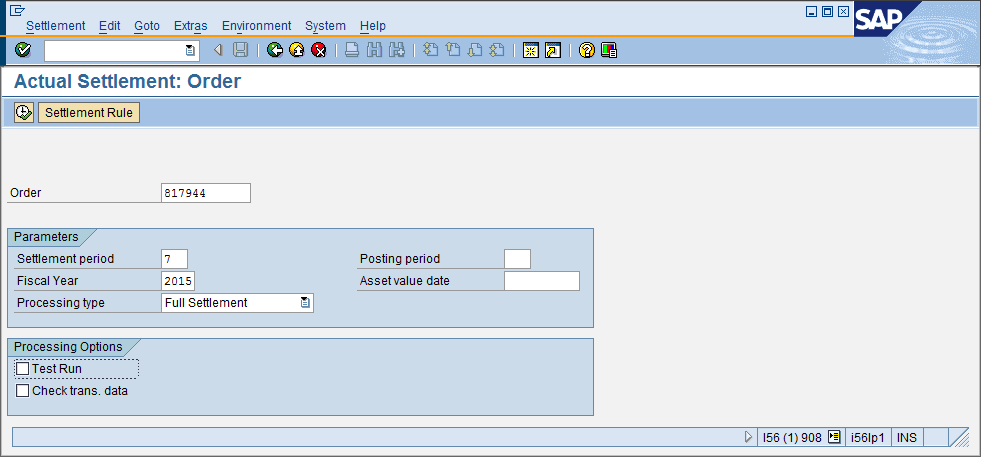981x457 pixels.
Task: Click the window menu icon at top left
Action: [18, 10]
